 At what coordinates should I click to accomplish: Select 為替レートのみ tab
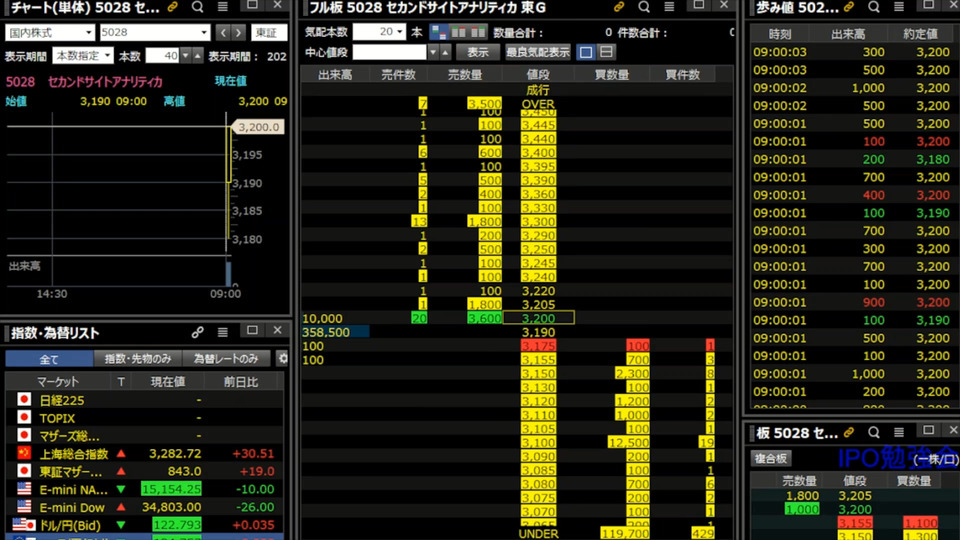(227, 359)
